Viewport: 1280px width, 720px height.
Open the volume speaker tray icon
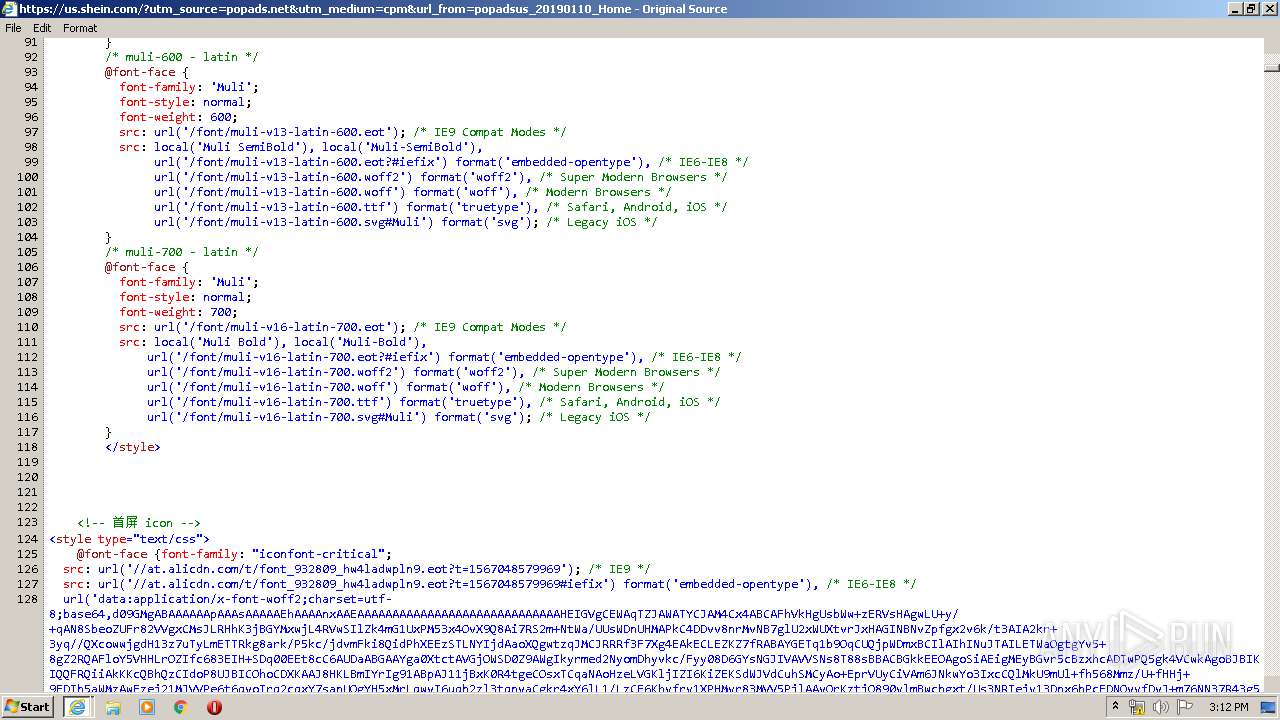(1160, 706)
